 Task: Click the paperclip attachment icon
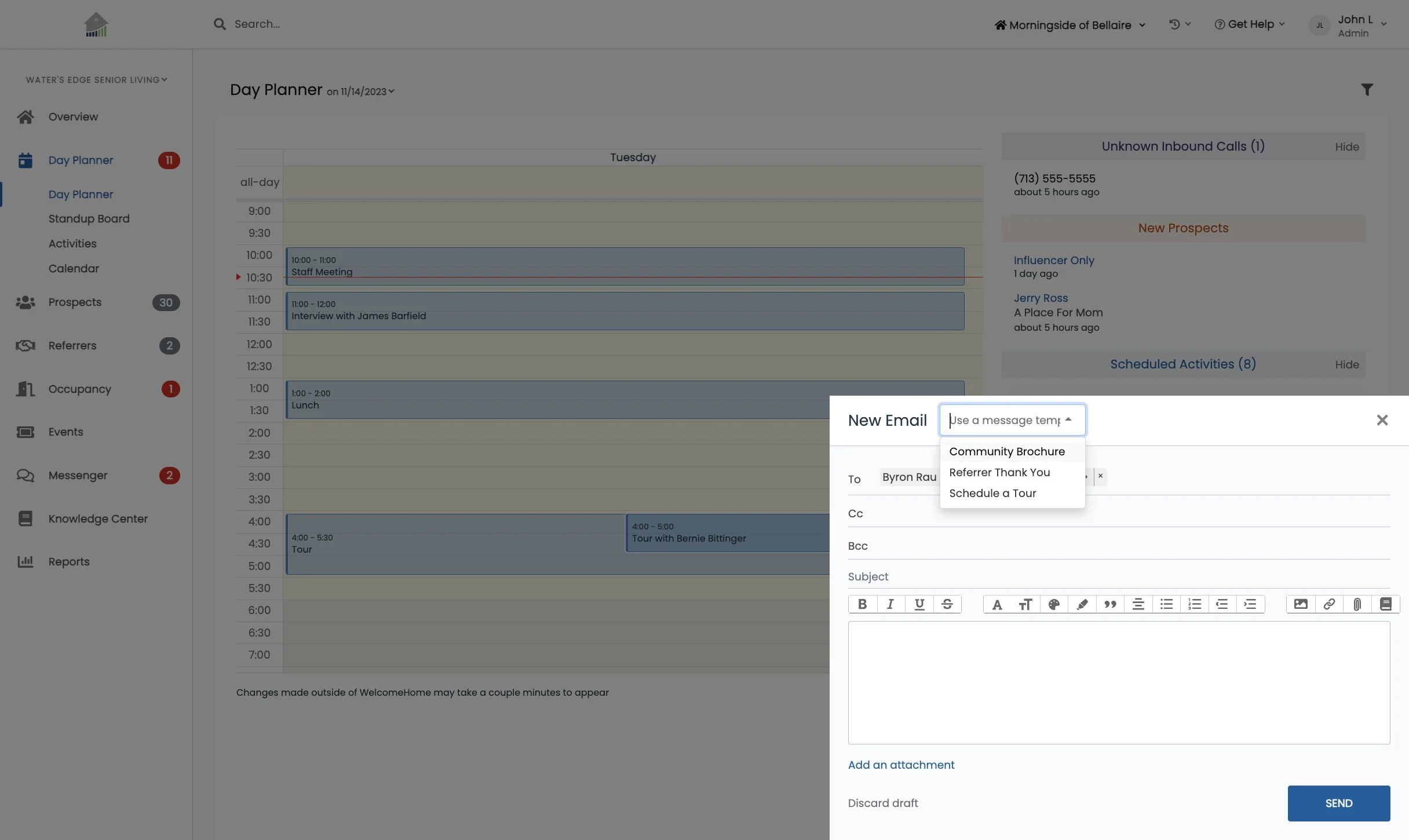pyautogui.click(x=1357, y=604)
